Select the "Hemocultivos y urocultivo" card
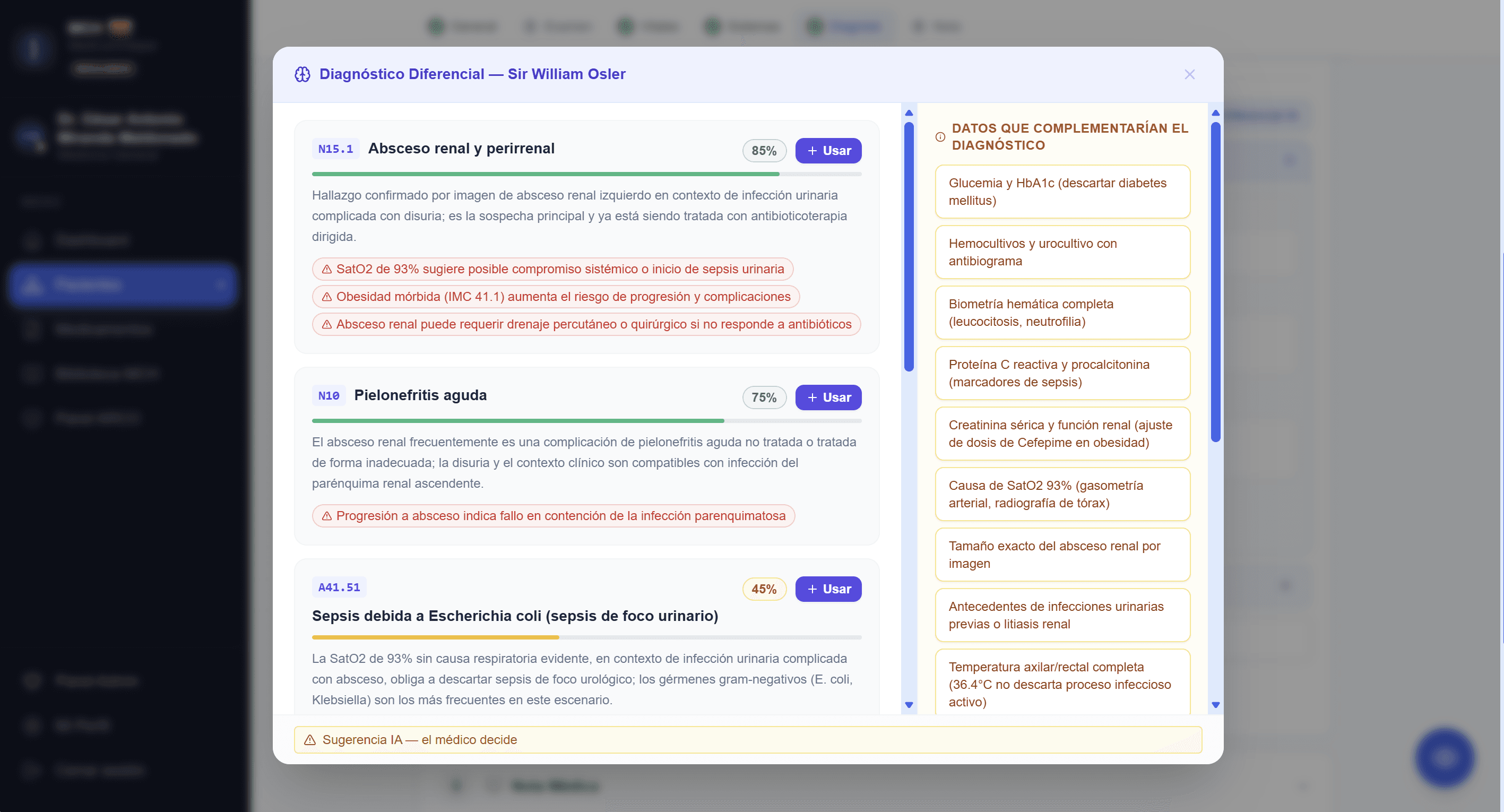 click(1062, 252)
